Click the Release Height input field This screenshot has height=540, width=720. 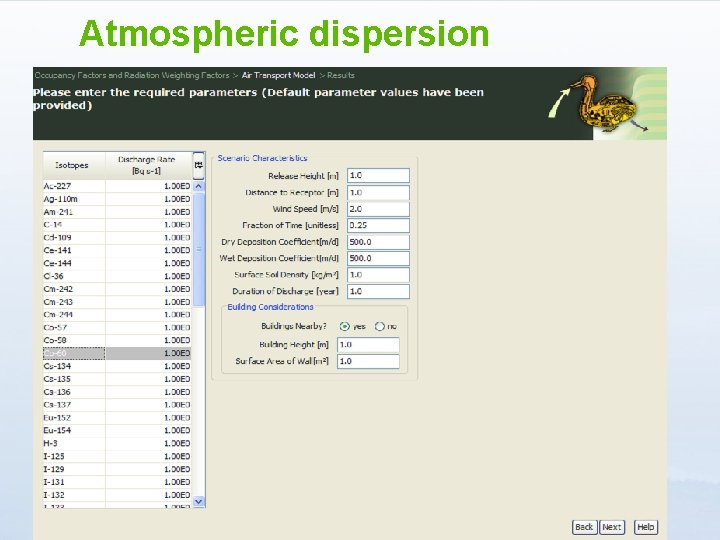point(378,176)
